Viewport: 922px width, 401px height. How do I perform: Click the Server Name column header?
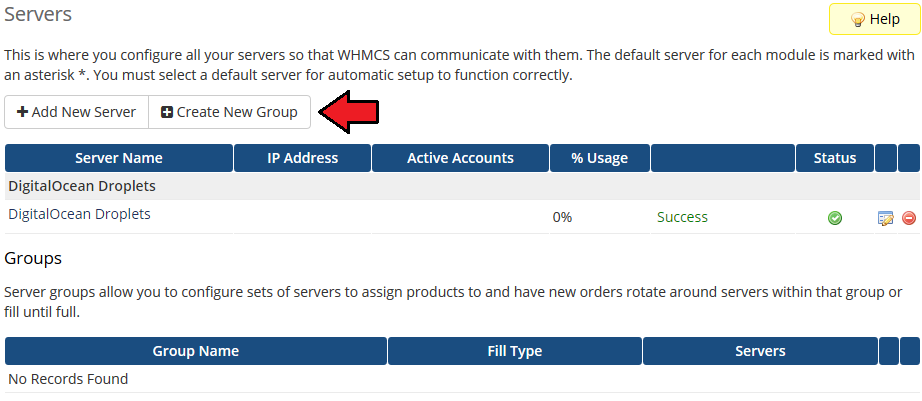click(119, 158)
